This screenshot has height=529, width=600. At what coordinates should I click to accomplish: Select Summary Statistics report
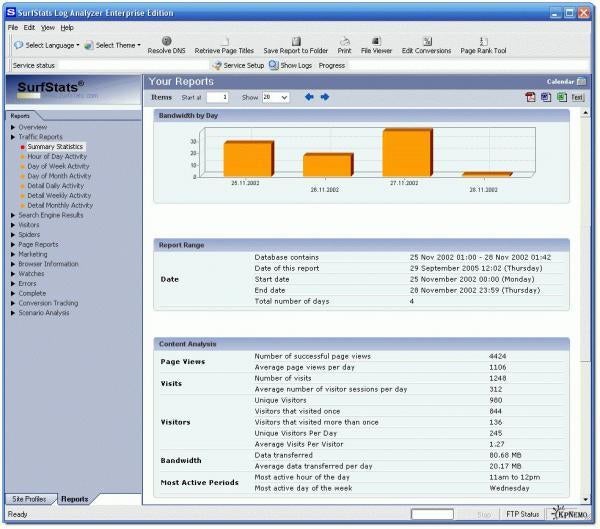point(55,147)
